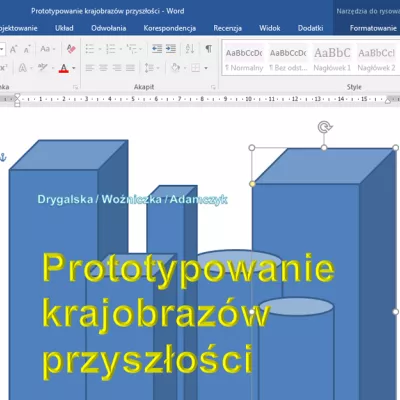Open the Dodatki tab

click(x=310, y=28)
